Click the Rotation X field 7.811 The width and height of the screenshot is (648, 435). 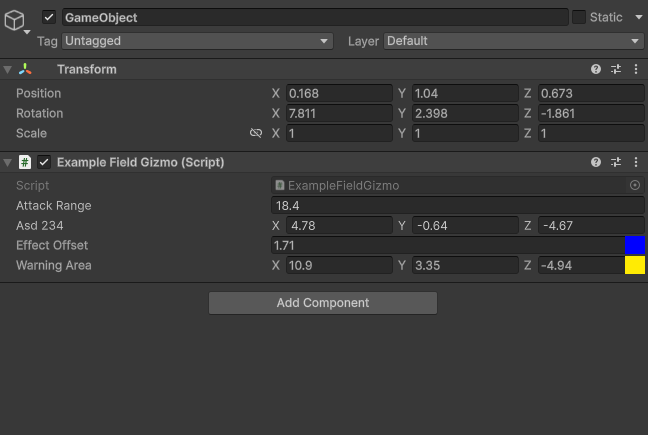(339, 113)
